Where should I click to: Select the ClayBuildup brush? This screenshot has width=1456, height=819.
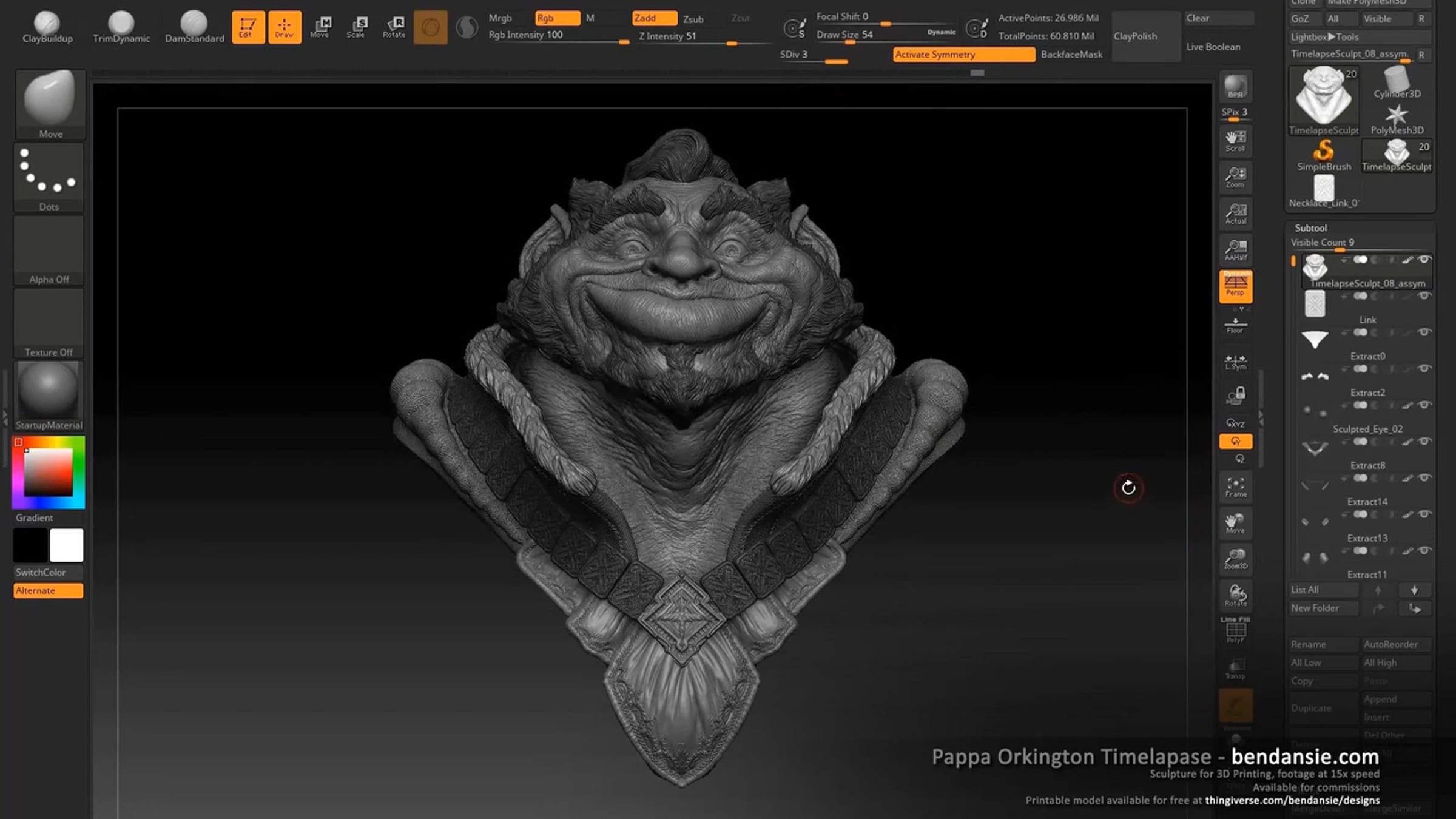click(47, 27)
